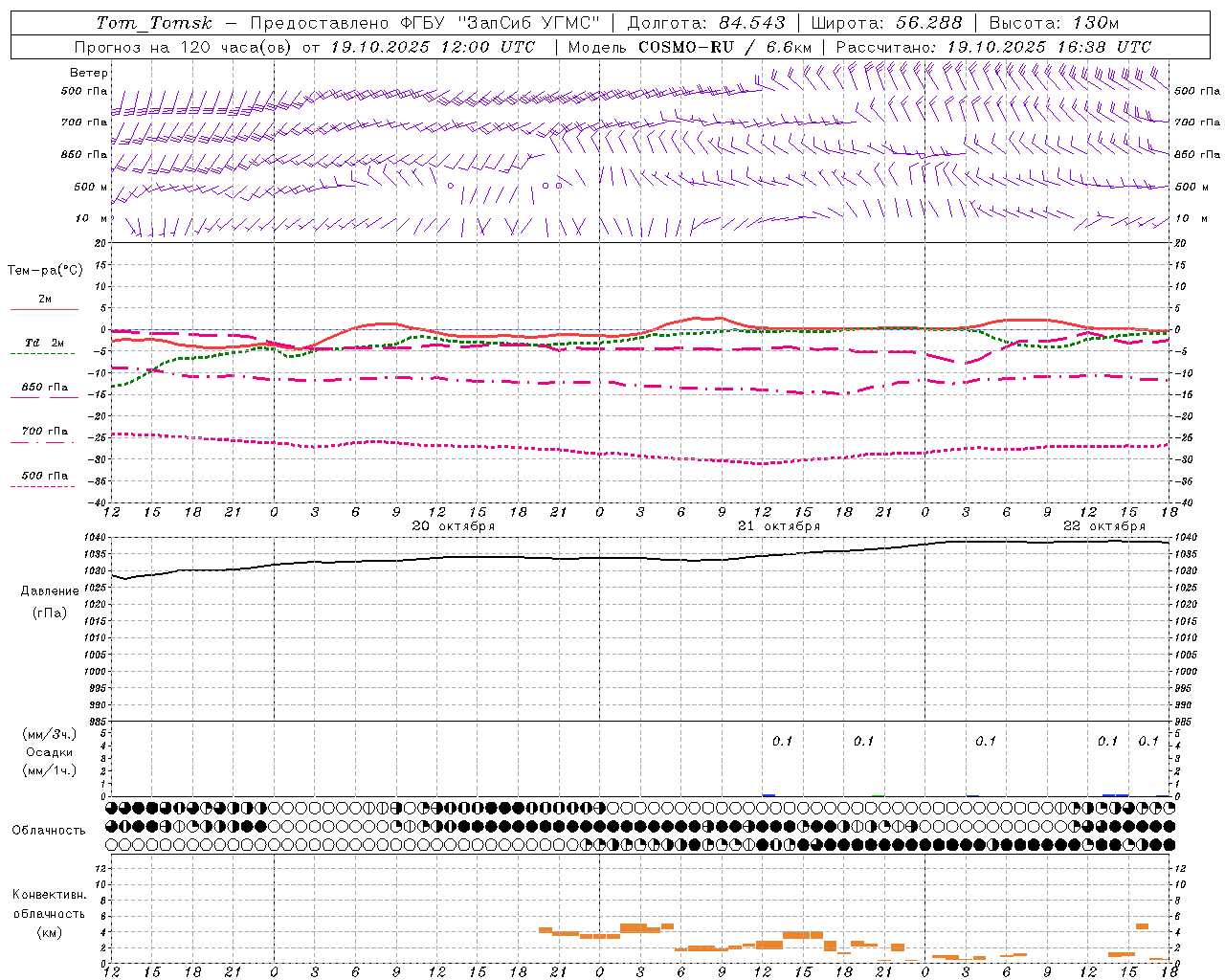This screenshot has width=1225, height=980.
Task: Select the 850 гПа temperature legend label
Action: [45, 388]
